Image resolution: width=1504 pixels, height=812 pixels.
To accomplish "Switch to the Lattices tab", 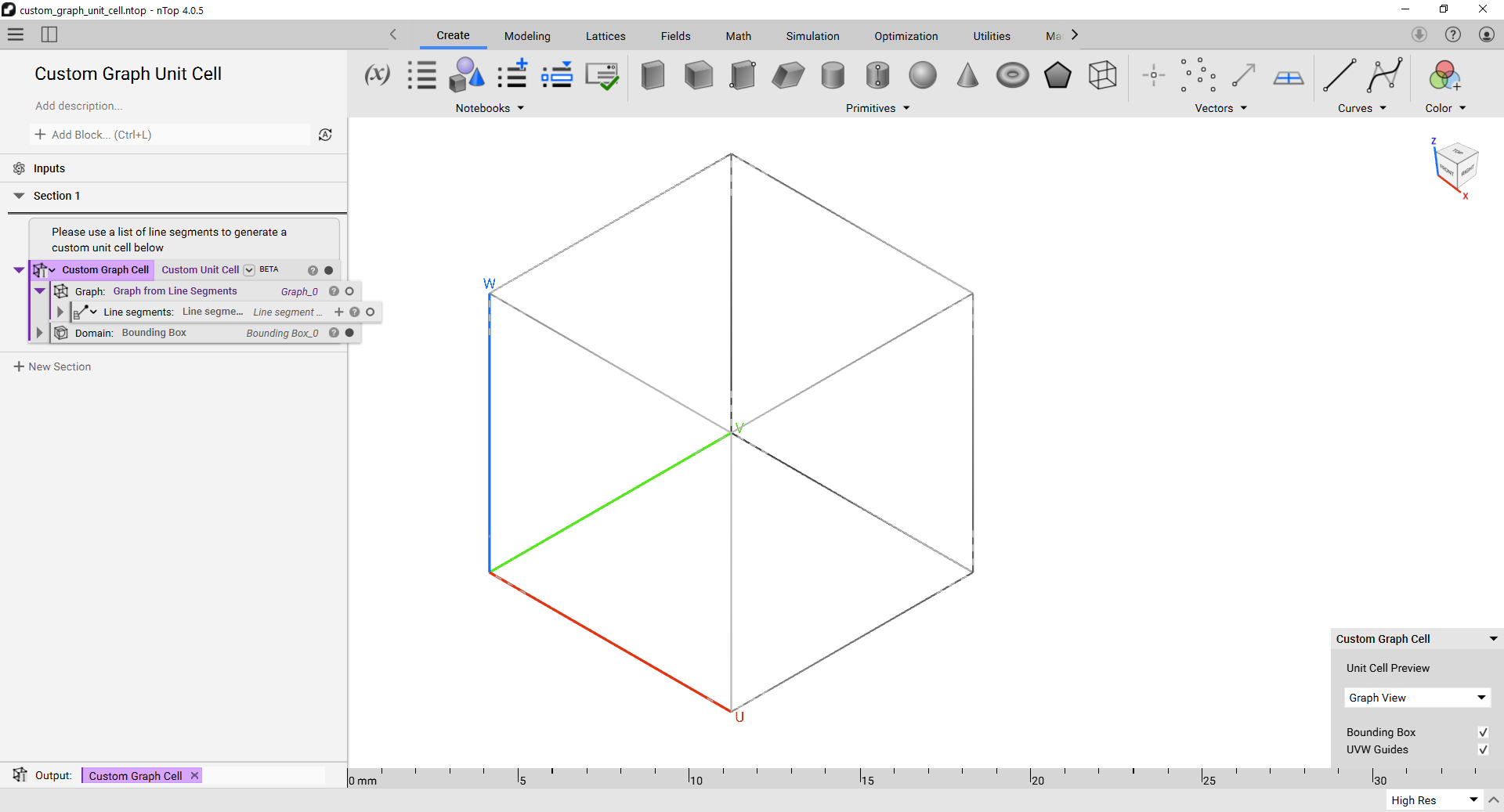I will (606, 36).
